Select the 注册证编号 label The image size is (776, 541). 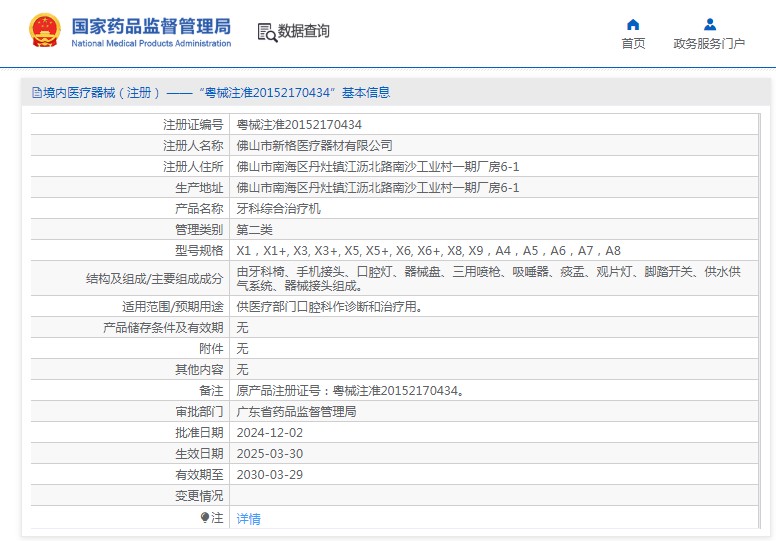click(193, 125)
